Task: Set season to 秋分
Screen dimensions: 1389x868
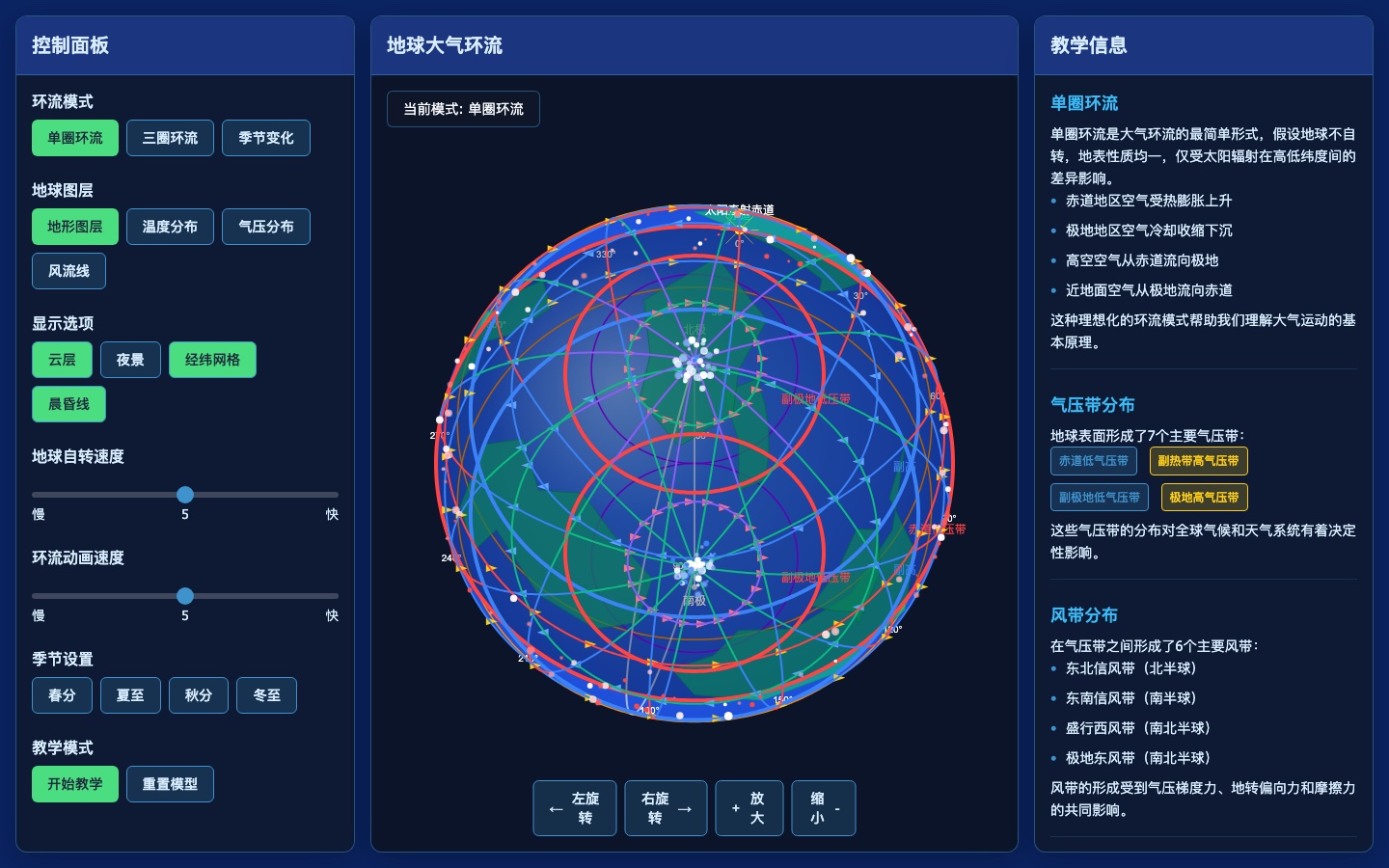Action: tap(199, 695)
